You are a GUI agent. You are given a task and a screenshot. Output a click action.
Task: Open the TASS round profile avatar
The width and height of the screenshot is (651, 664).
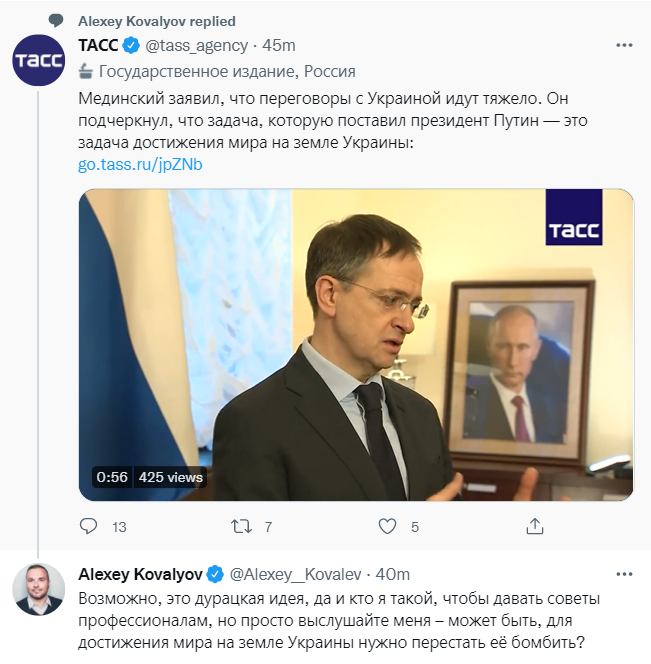coord(38,60)
